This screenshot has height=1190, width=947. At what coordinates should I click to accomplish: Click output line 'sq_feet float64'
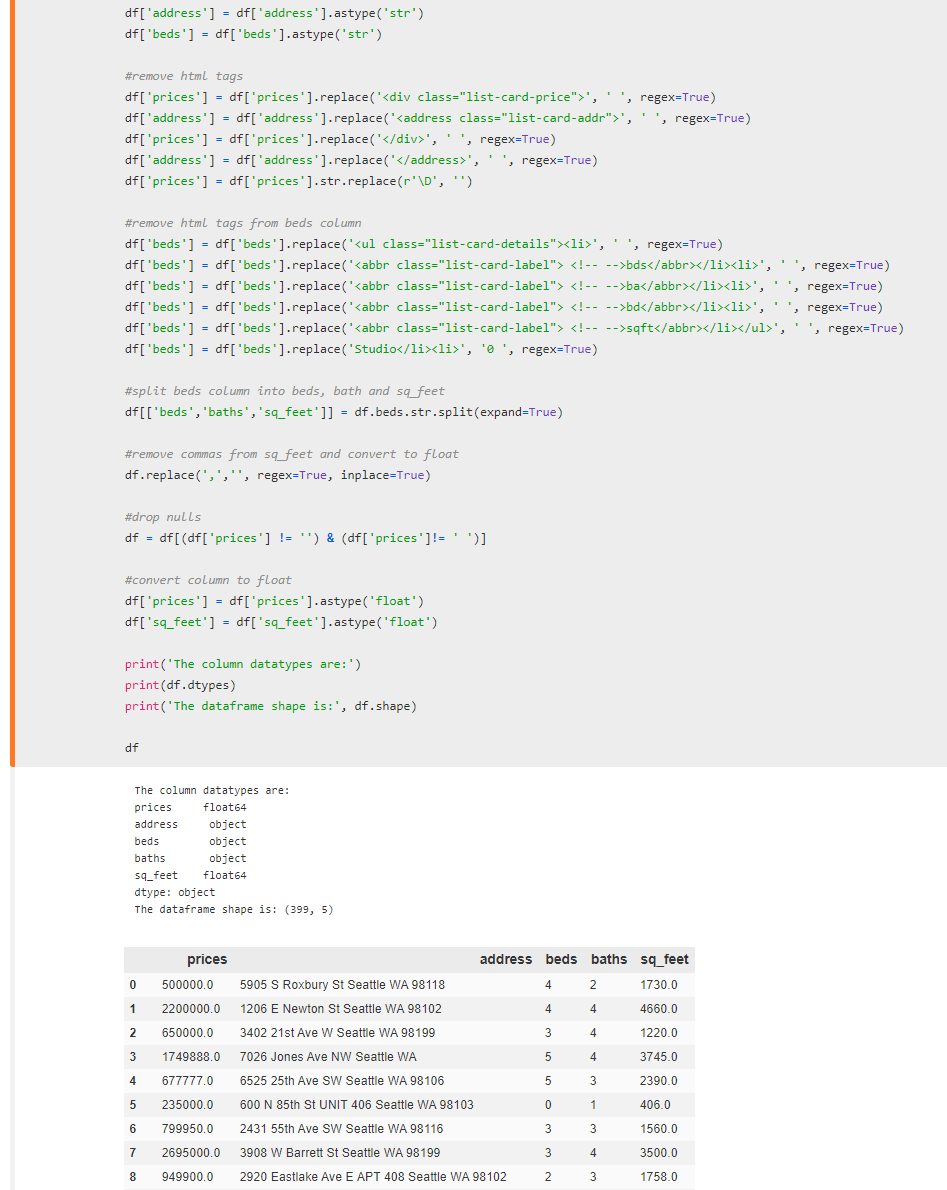pyautogui.click(x=190, y=876)
